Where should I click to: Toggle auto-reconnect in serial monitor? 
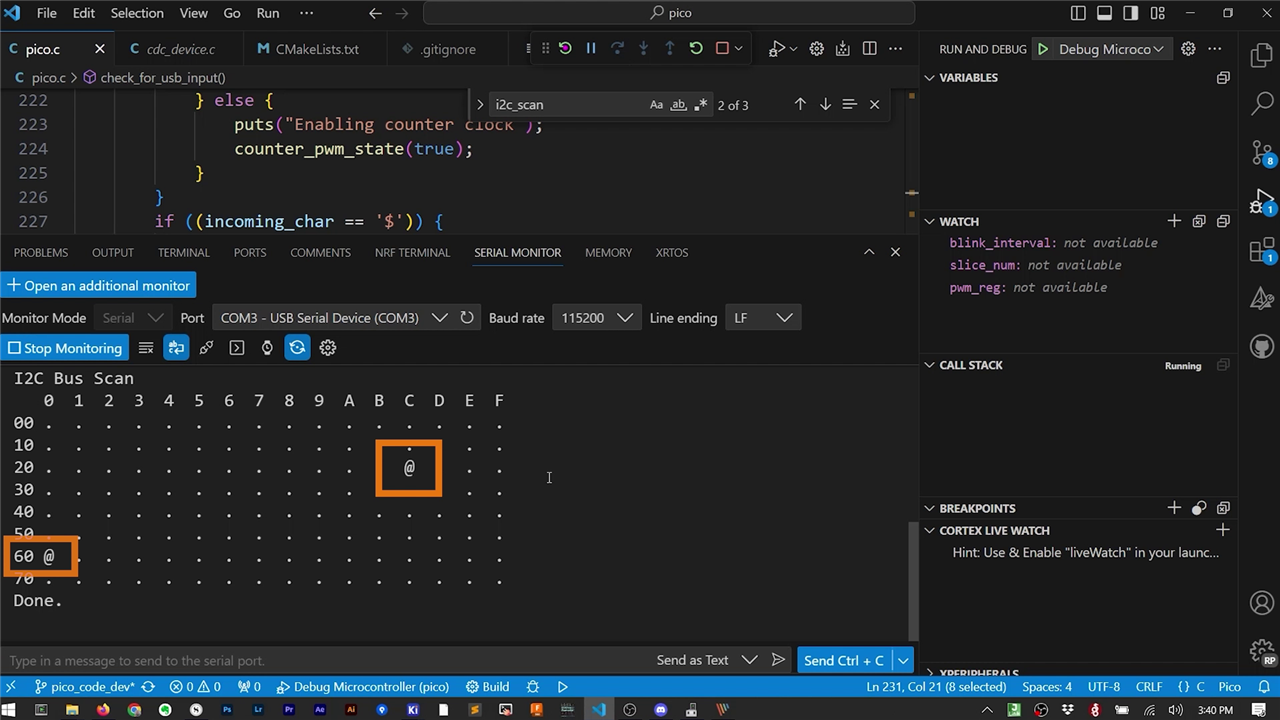click(297, 348)
